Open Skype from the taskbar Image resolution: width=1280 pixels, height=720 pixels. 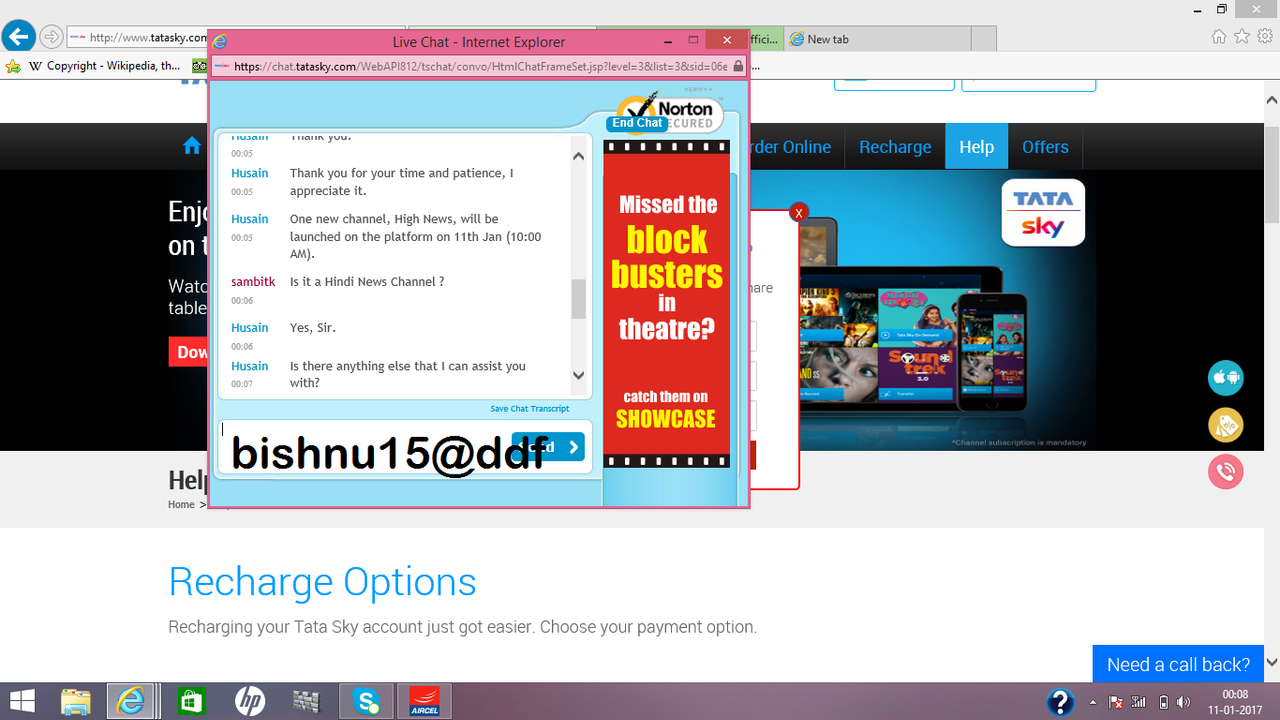366,701
